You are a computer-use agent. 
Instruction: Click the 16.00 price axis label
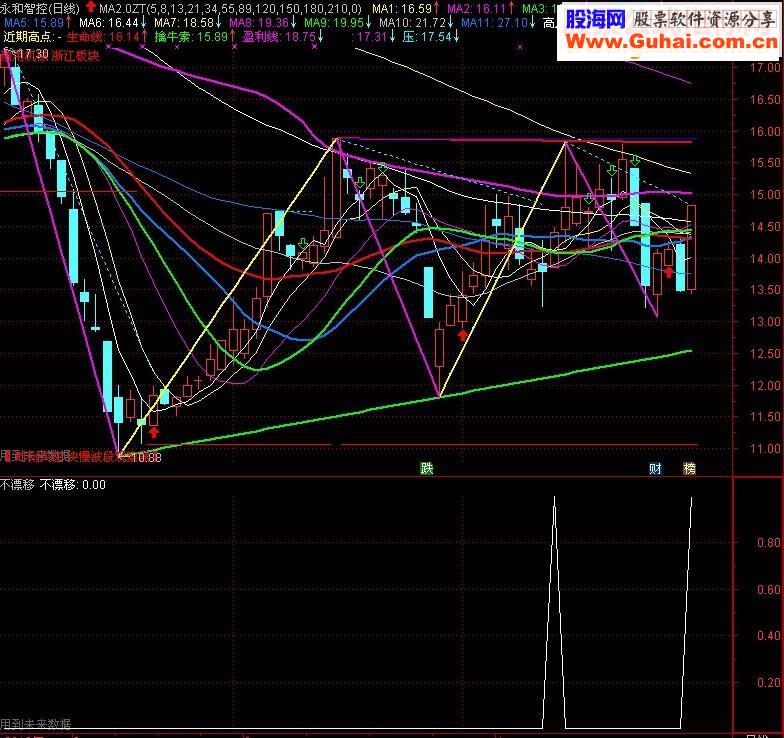[764, 132]
